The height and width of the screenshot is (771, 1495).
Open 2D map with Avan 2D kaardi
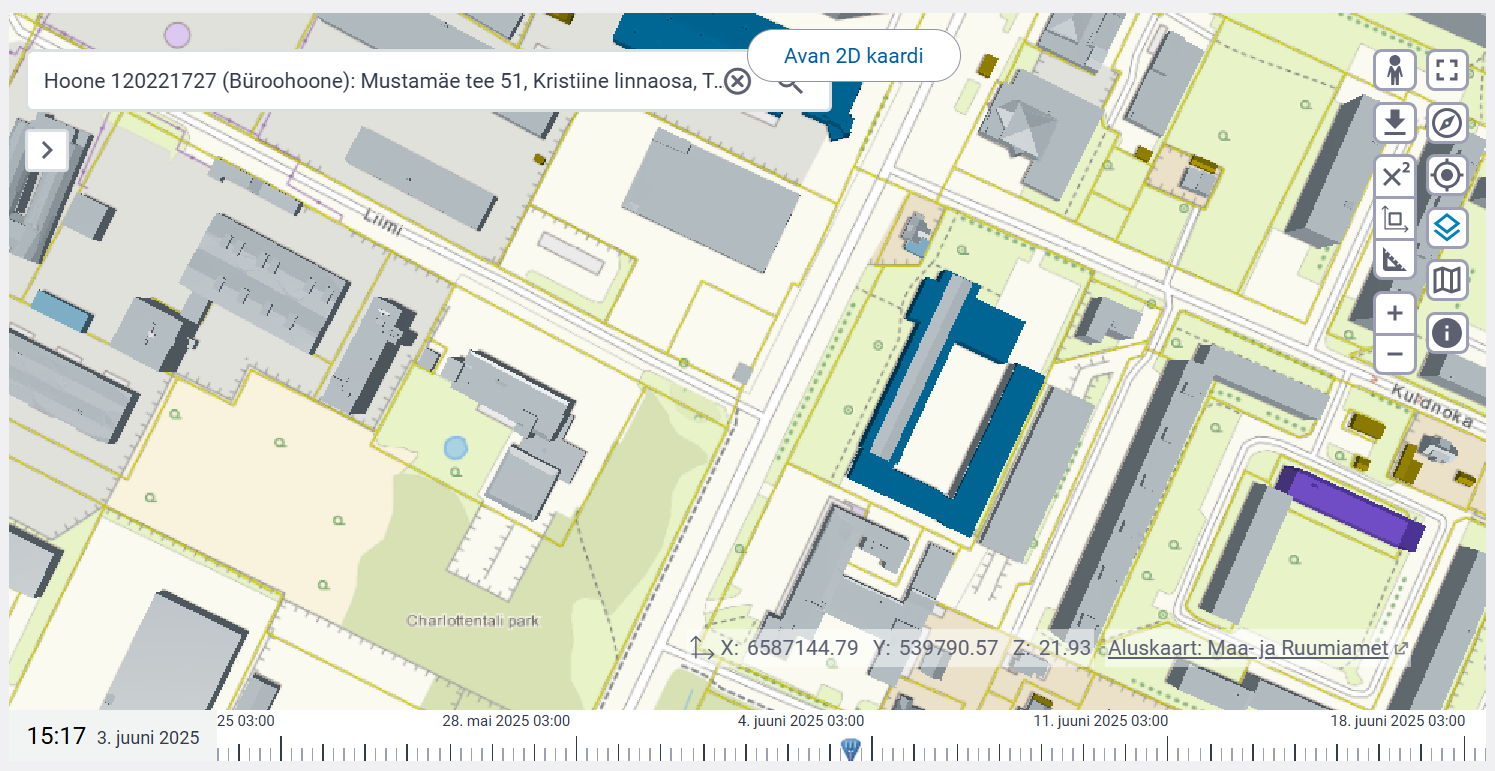[x=854, y=56]
